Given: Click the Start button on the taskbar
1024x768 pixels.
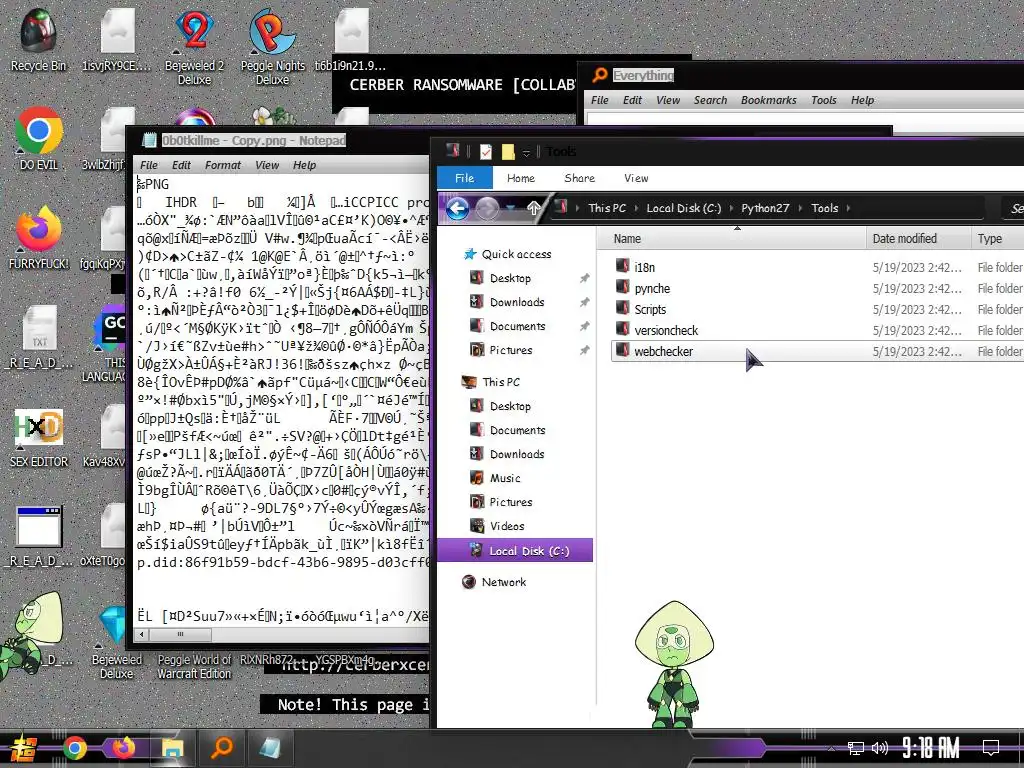Looking at the screenshot, I should [24, 748].
